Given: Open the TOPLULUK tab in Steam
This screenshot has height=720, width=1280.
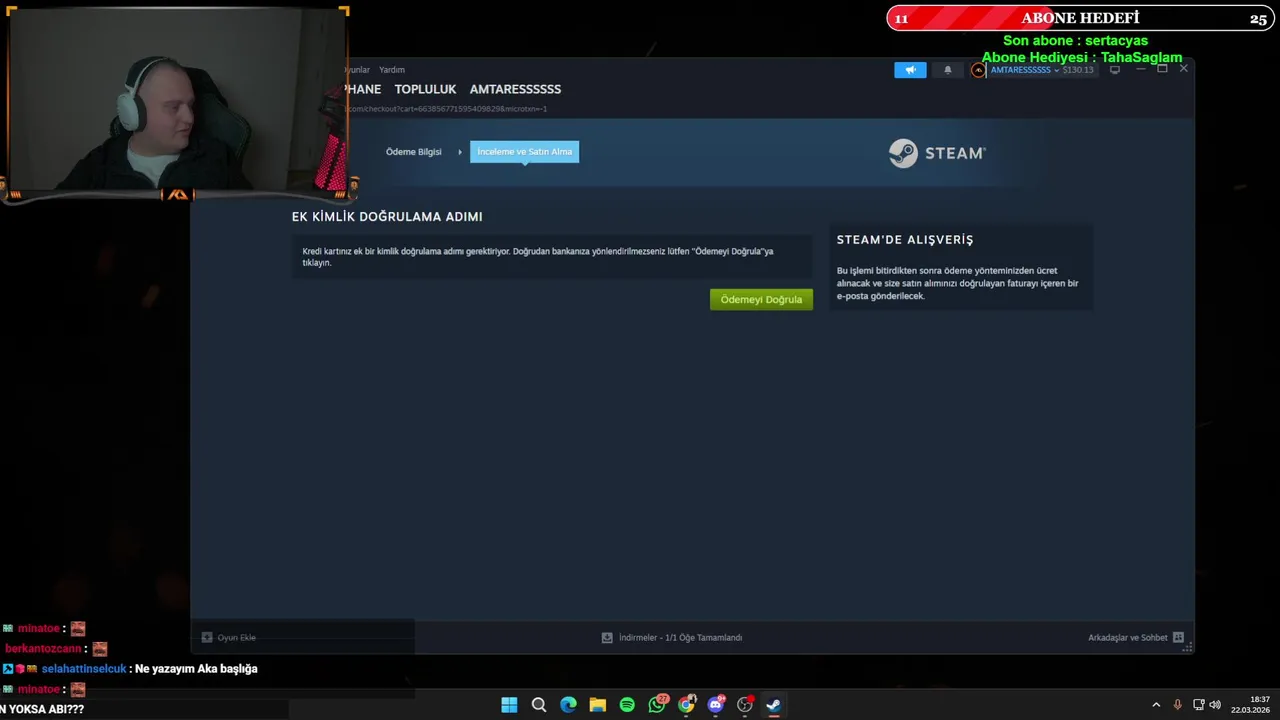Looking at the screenshot, I should (x=425, y=89).
